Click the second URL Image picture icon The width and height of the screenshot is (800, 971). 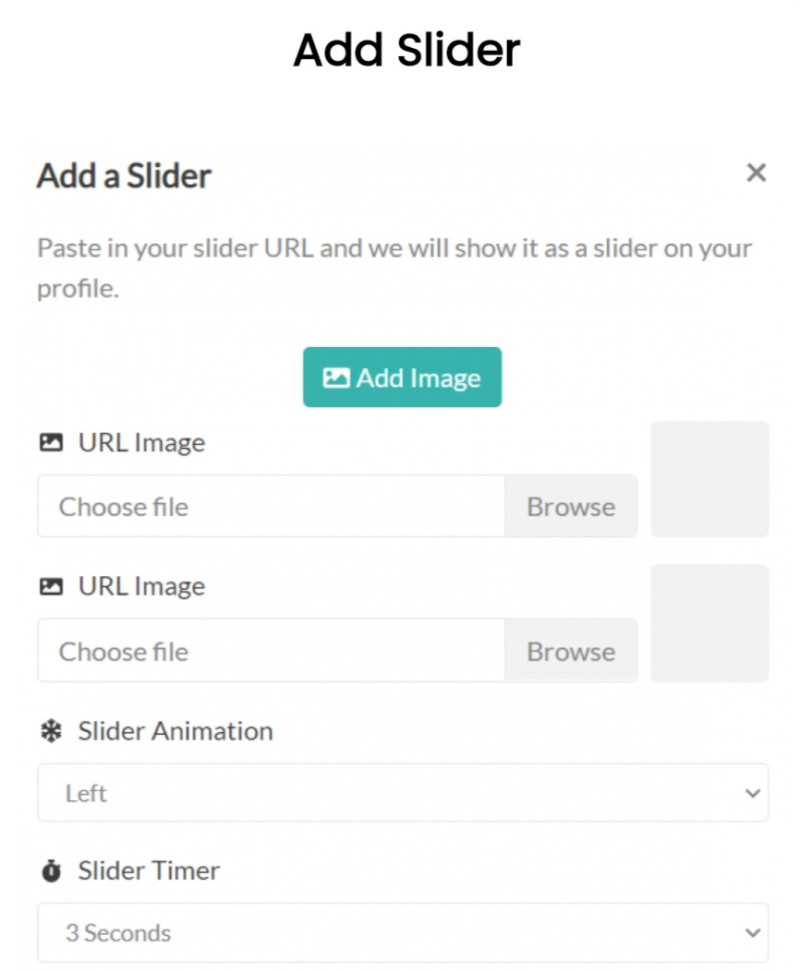(x=51, y=586)
